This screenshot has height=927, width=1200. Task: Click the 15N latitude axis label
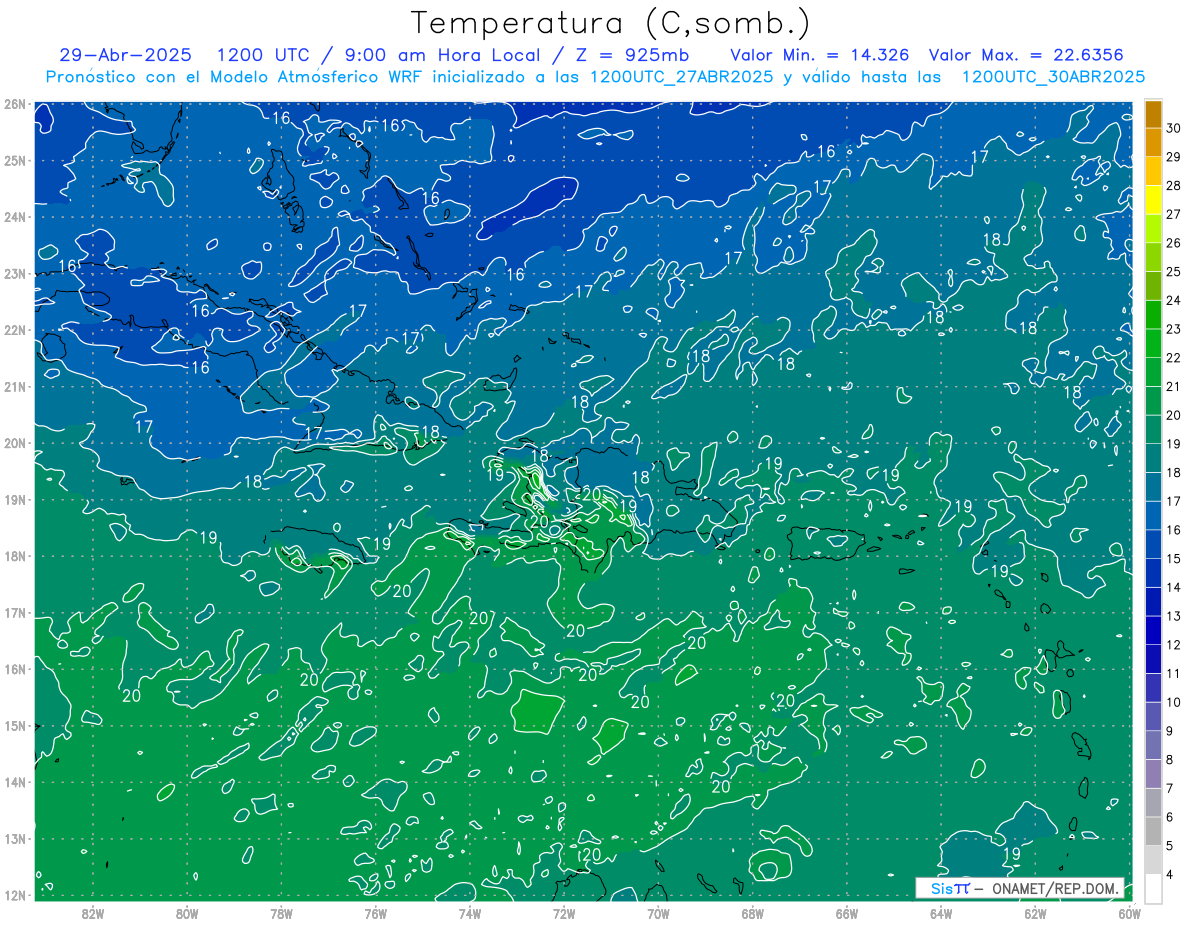click(15, 725)
